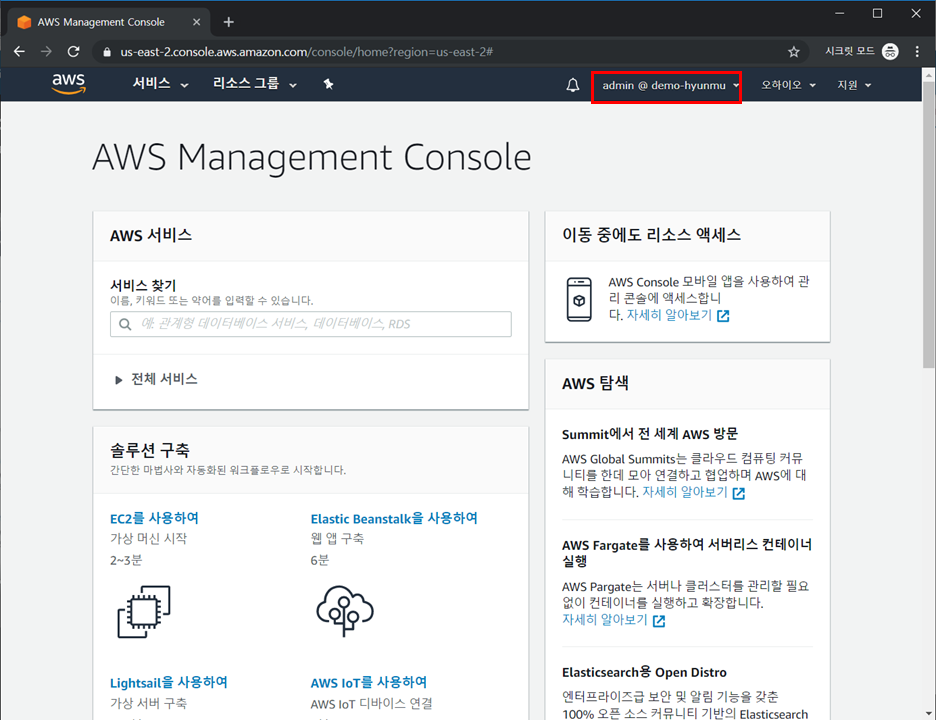
Task: Go back with the browser back arrow
Action: coord(19,52)
